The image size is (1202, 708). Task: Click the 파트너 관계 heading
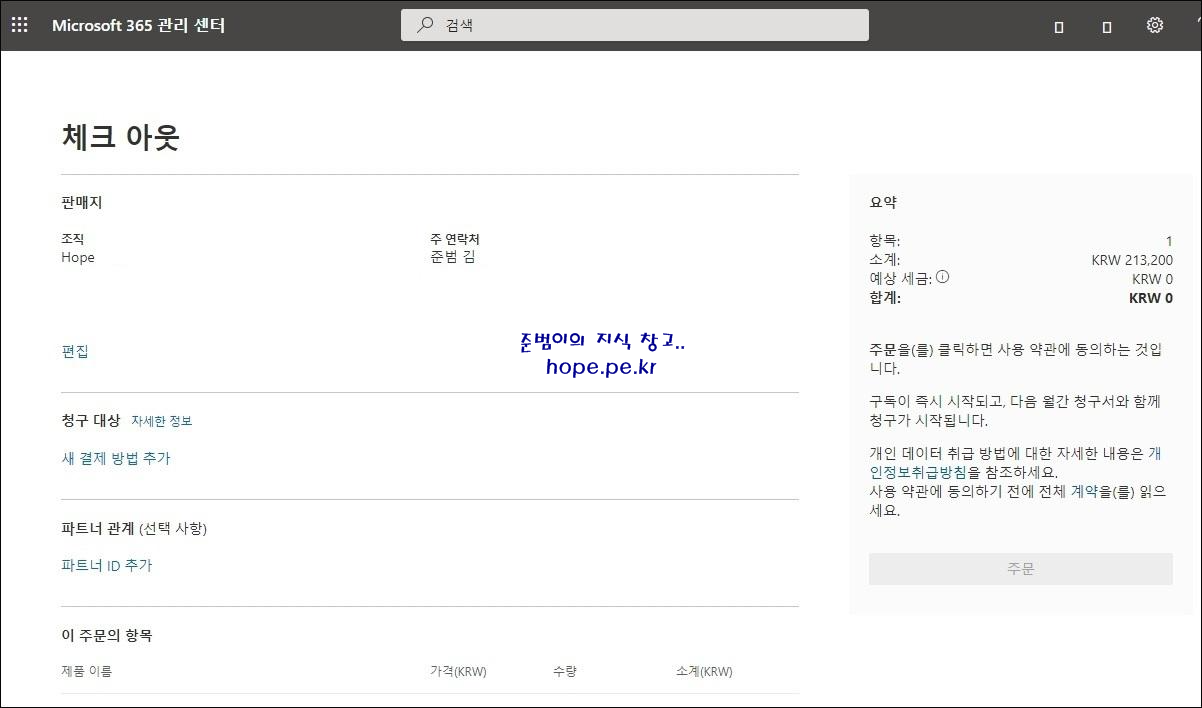tap(98, 529)
